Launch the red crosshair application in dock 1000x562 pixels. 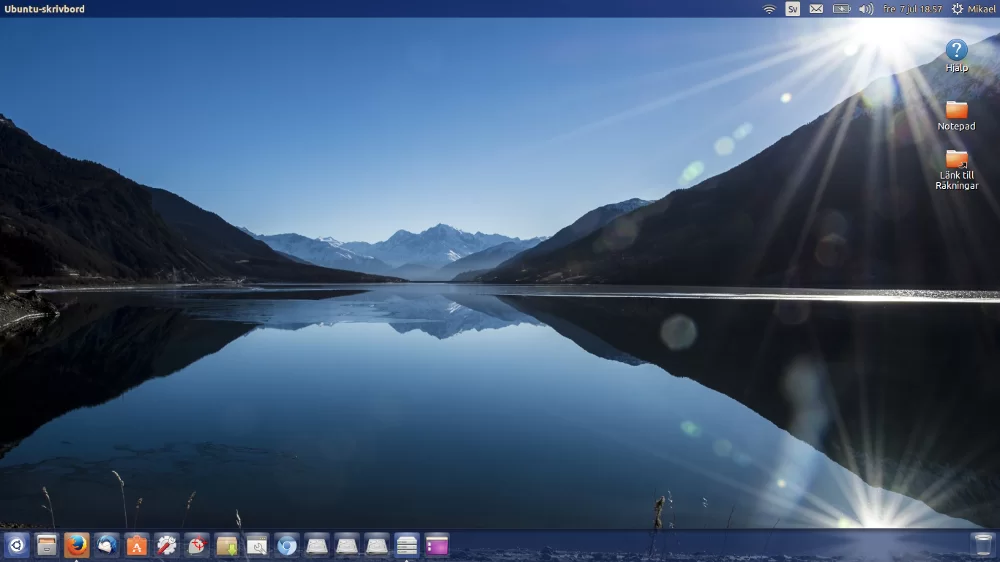[197, 545]
